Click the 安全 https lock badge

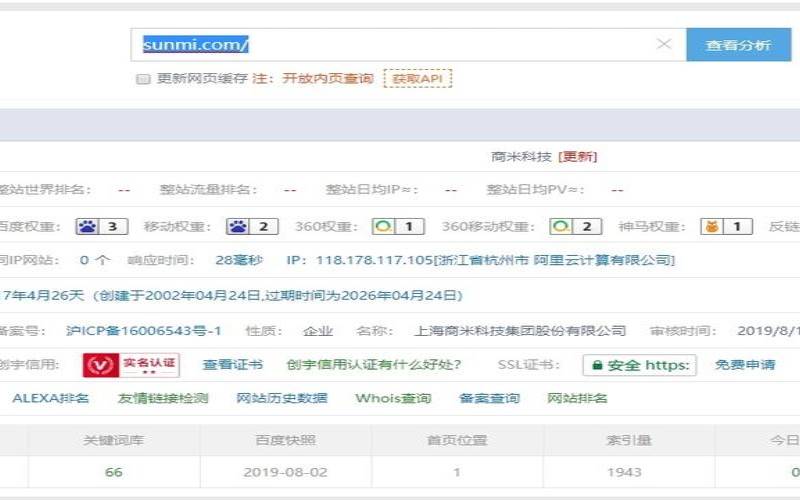(x=640, y=365)
